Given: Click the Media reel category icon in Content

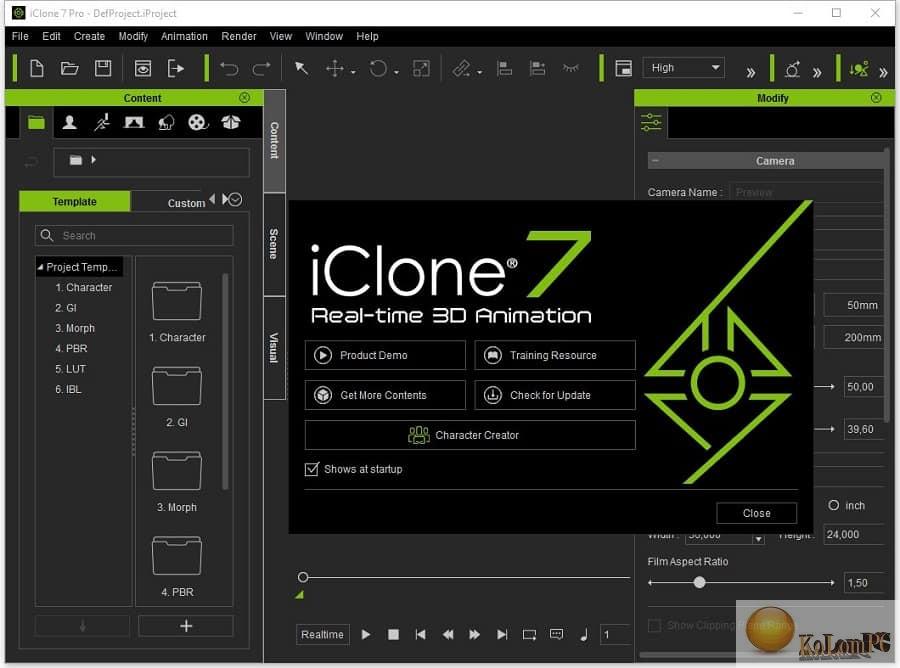Looking at the screenshot, I should (197, 122).
